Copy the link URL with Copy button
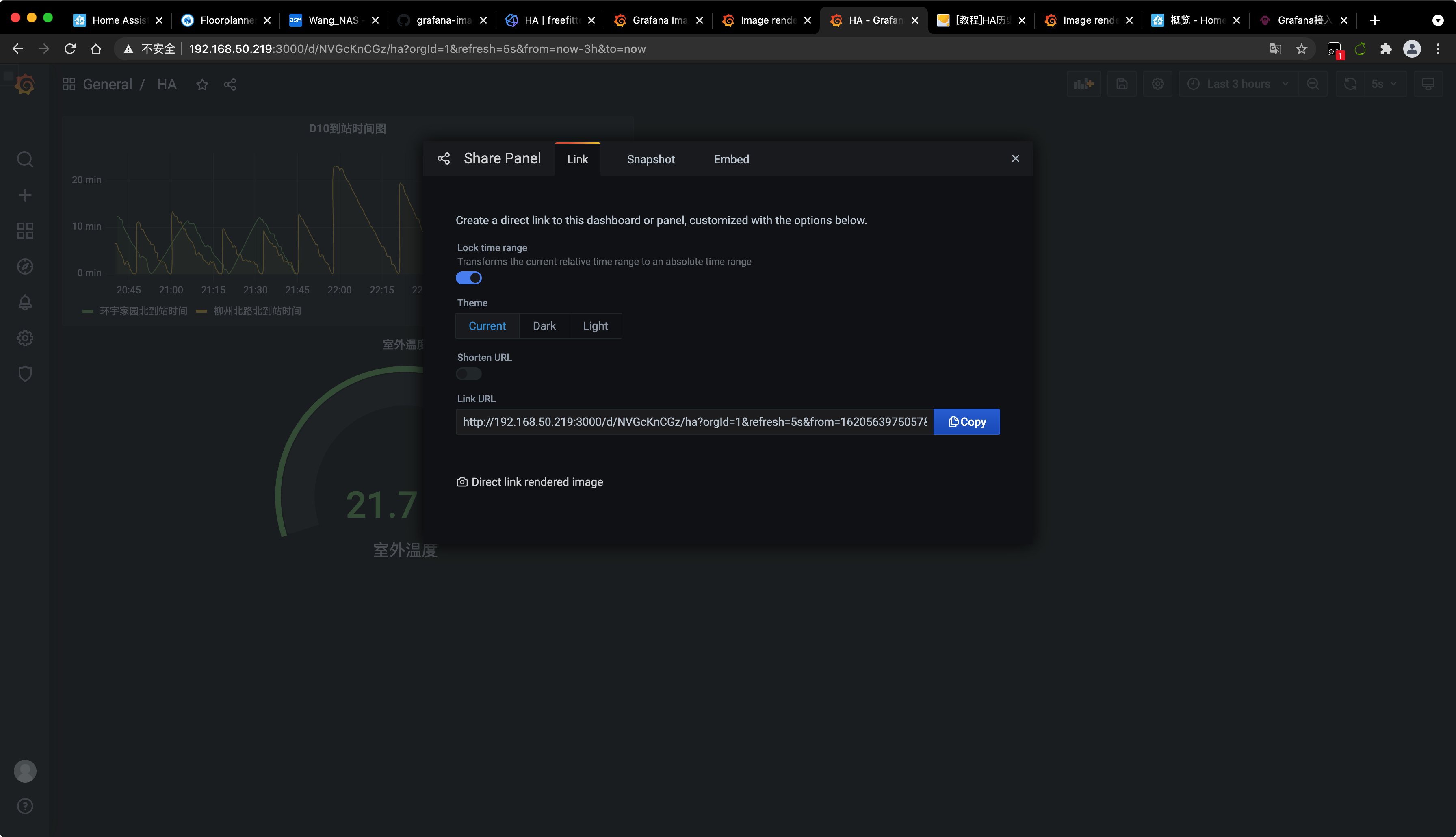This screenshot has height=837, width=1456. pos(966,422)
